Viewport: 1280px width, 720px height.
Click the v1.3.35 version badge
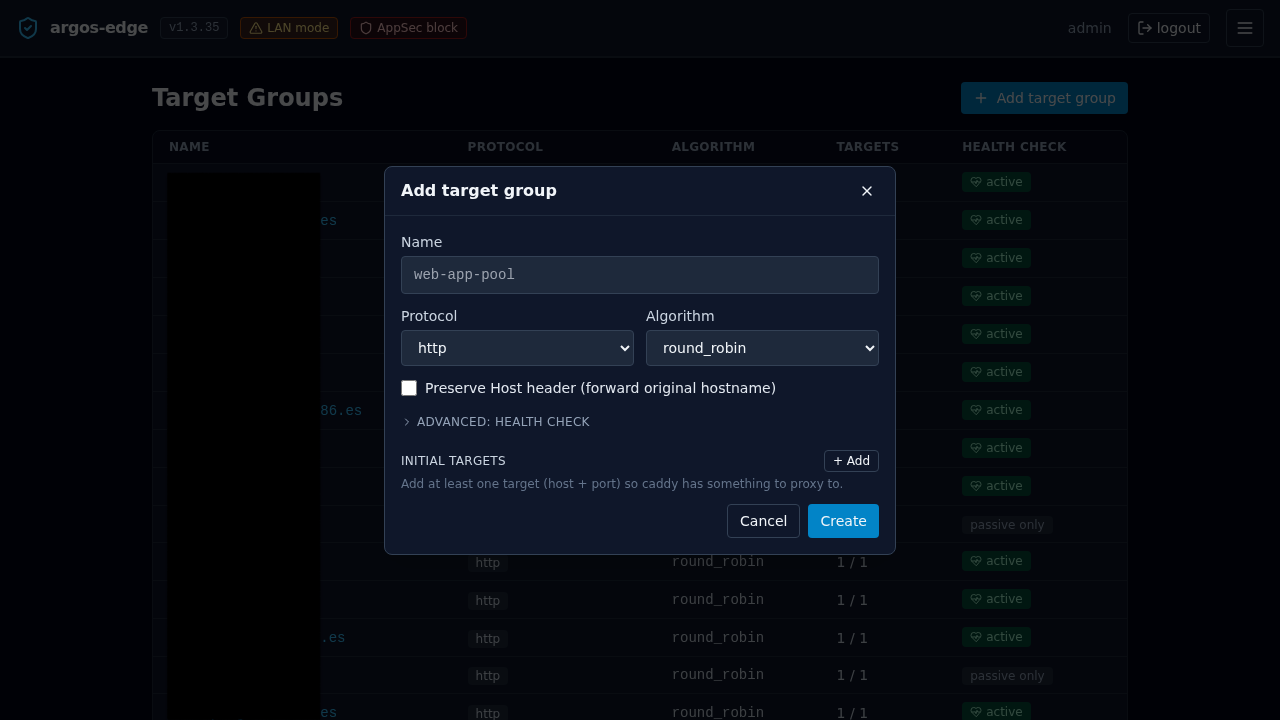pos(194,28)
